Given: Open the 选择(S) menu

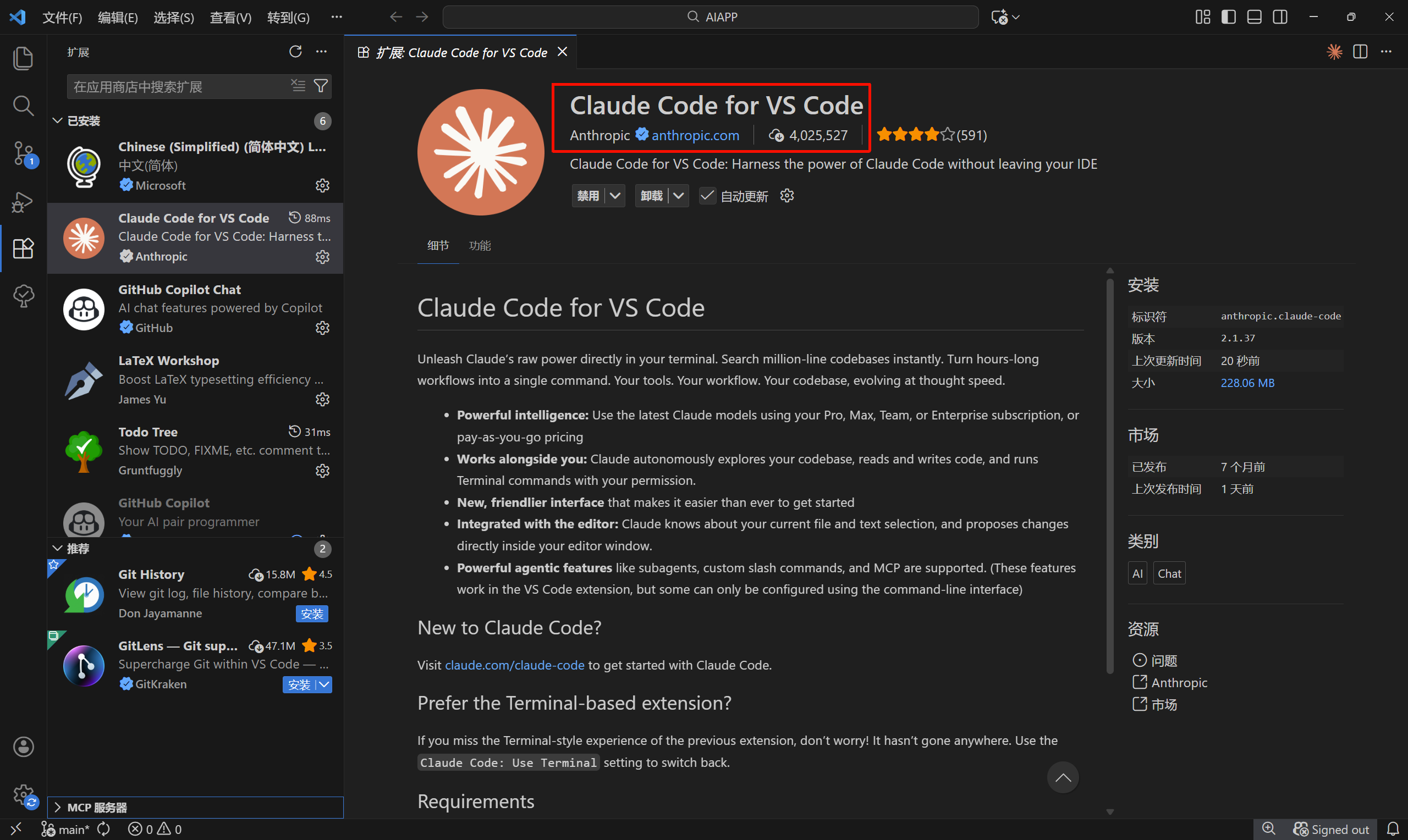Looking at the screenshot, I should pos(173,18).
